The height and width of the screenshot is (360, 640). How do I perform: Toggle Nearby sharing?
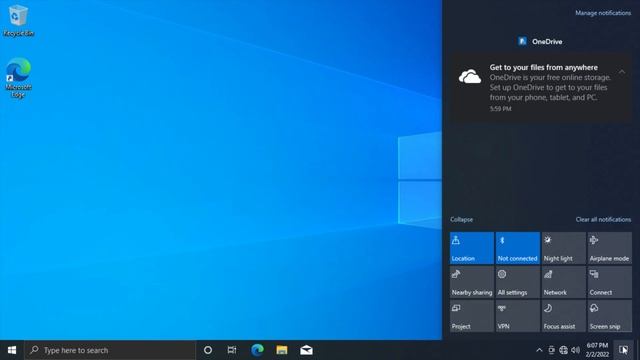click(x=471, y=282)
